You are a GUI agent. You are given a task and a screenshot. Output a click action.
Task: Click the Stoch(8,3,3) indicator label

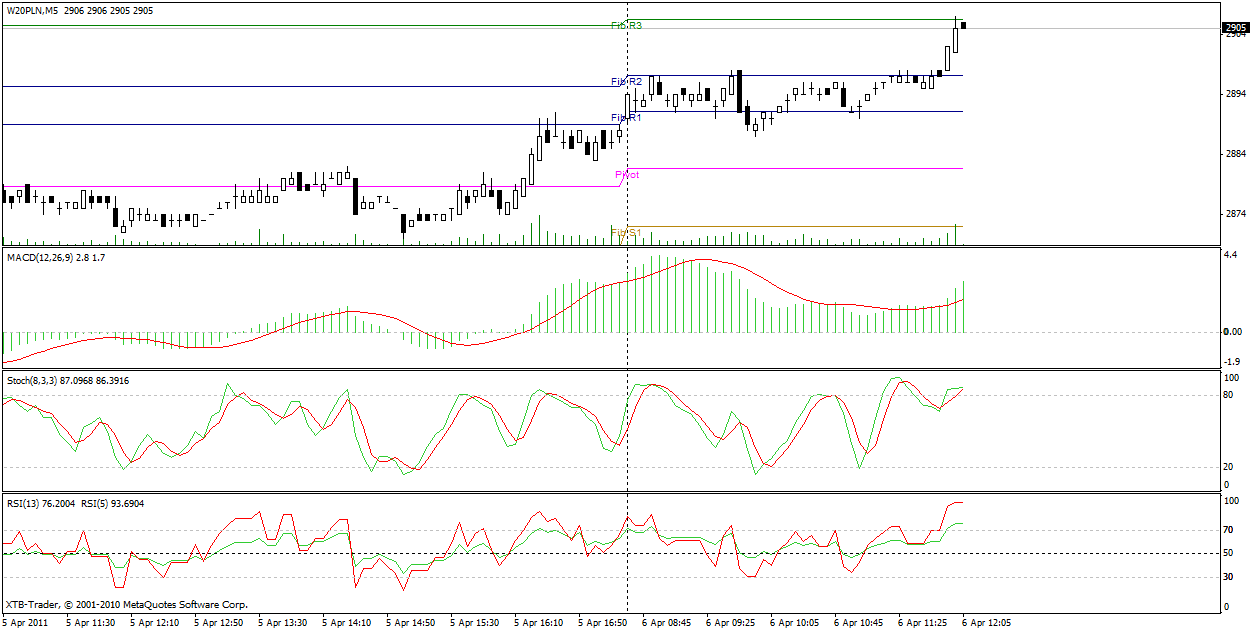67,380
